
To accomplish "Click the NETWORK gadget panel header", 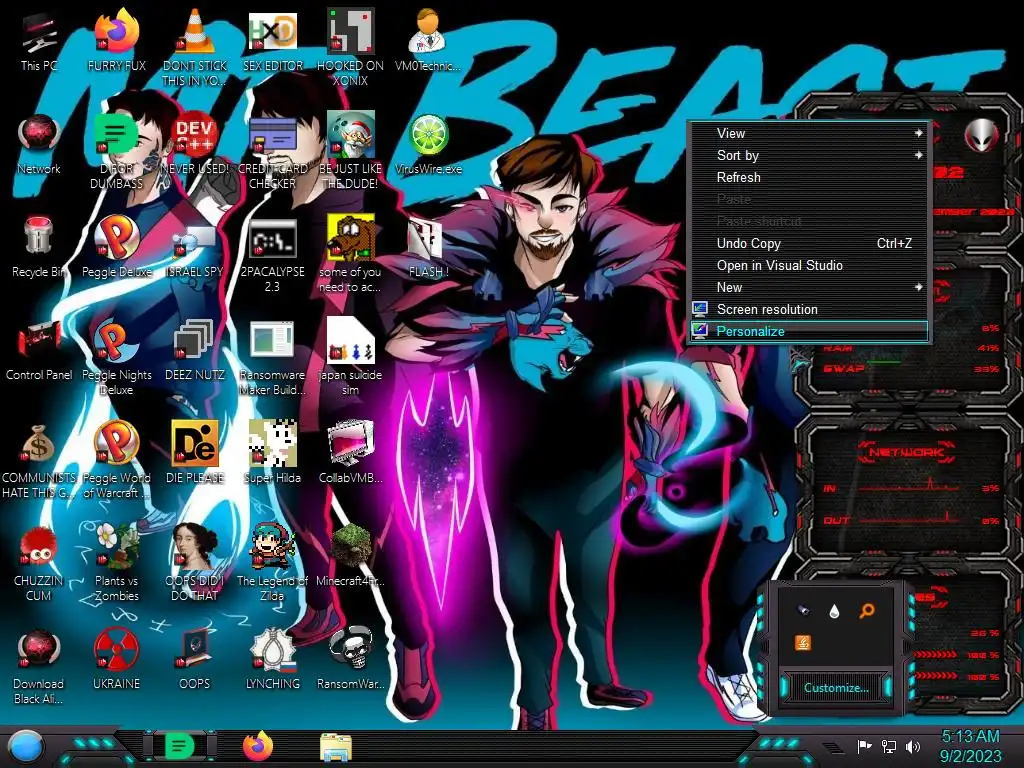I will (x=906, y=452).
